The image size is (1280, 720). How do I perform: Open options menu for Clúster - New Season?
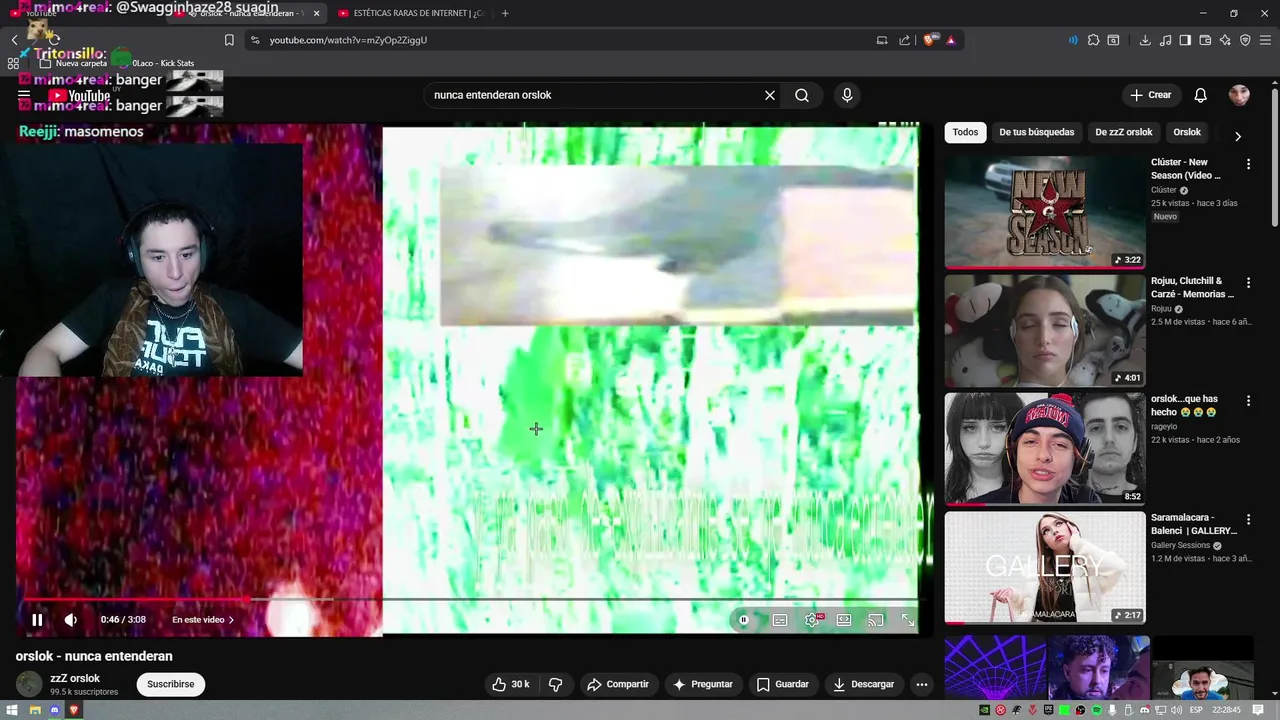tap(1248, 163)
